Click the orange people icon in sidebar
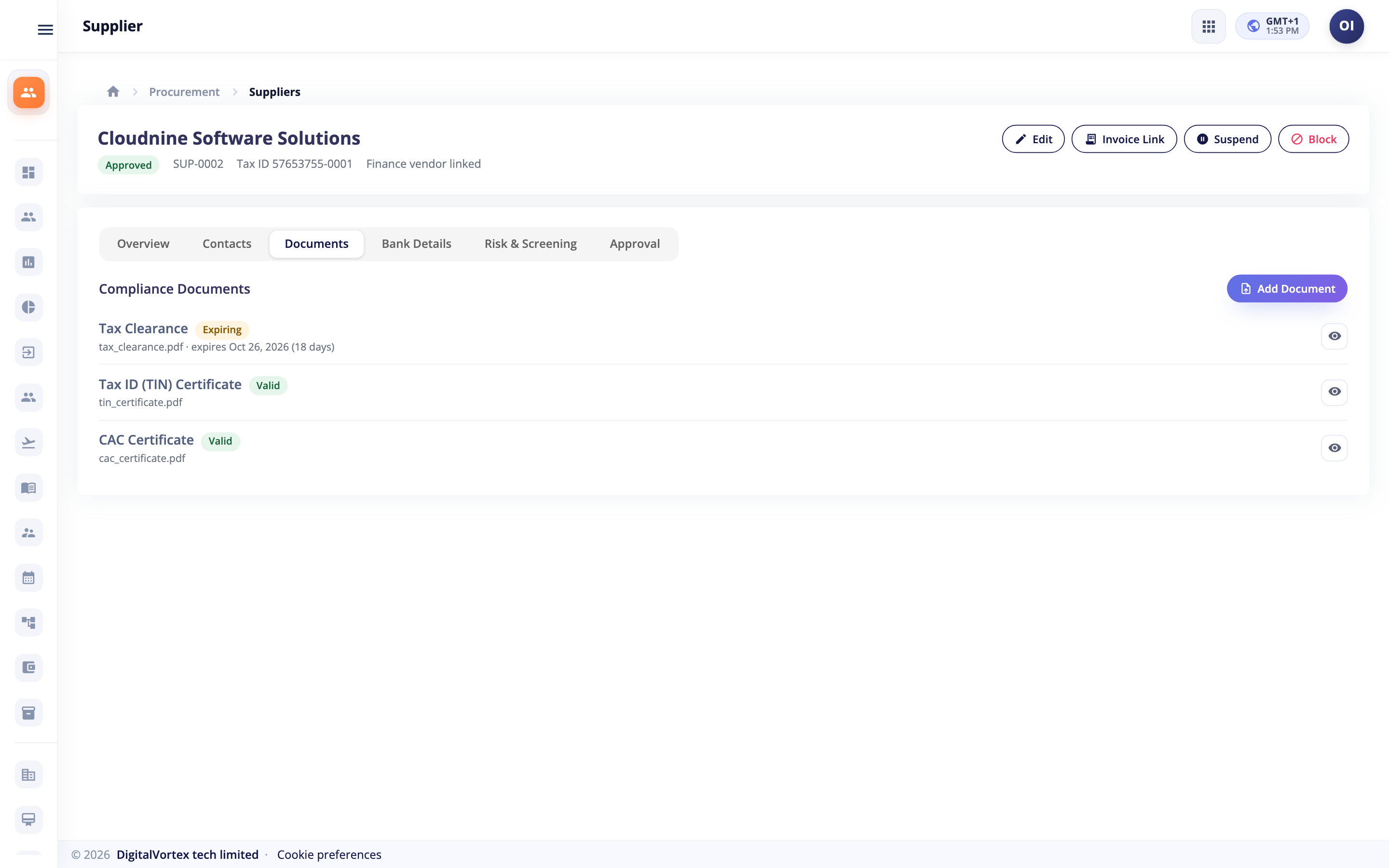1389x868 pixels. pyautogui.click(x=29, y=93)
